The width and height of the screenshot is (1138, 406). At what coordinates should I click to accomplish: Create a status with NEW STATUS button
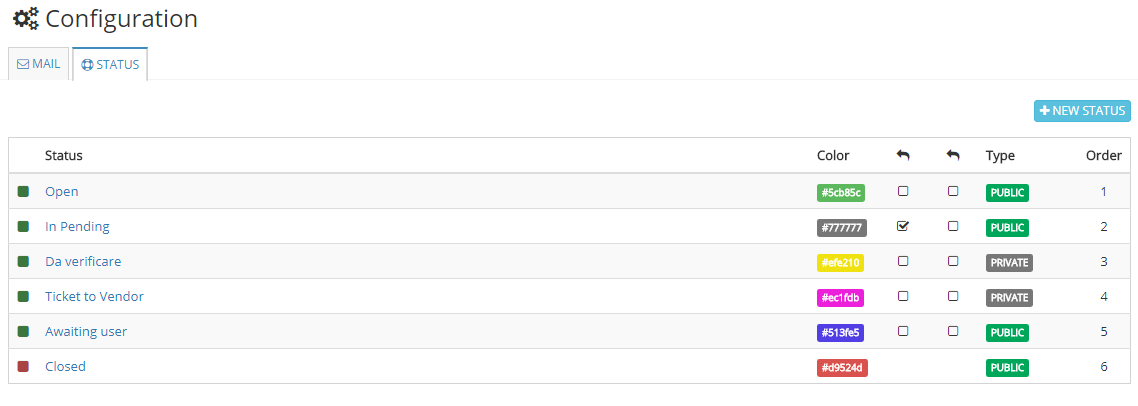[1082, 111]
